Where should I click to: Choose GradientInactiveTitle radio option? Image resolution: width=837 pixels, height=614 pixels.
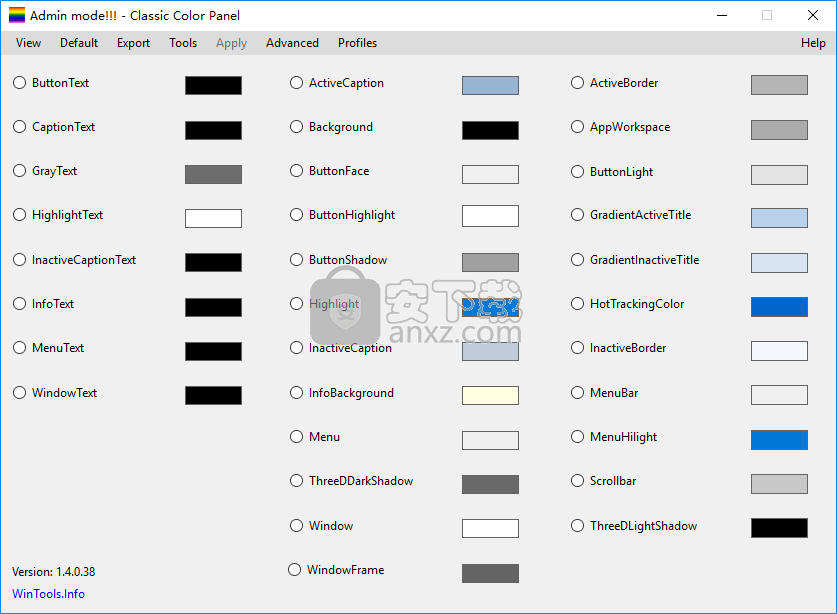tap(577, 259)
